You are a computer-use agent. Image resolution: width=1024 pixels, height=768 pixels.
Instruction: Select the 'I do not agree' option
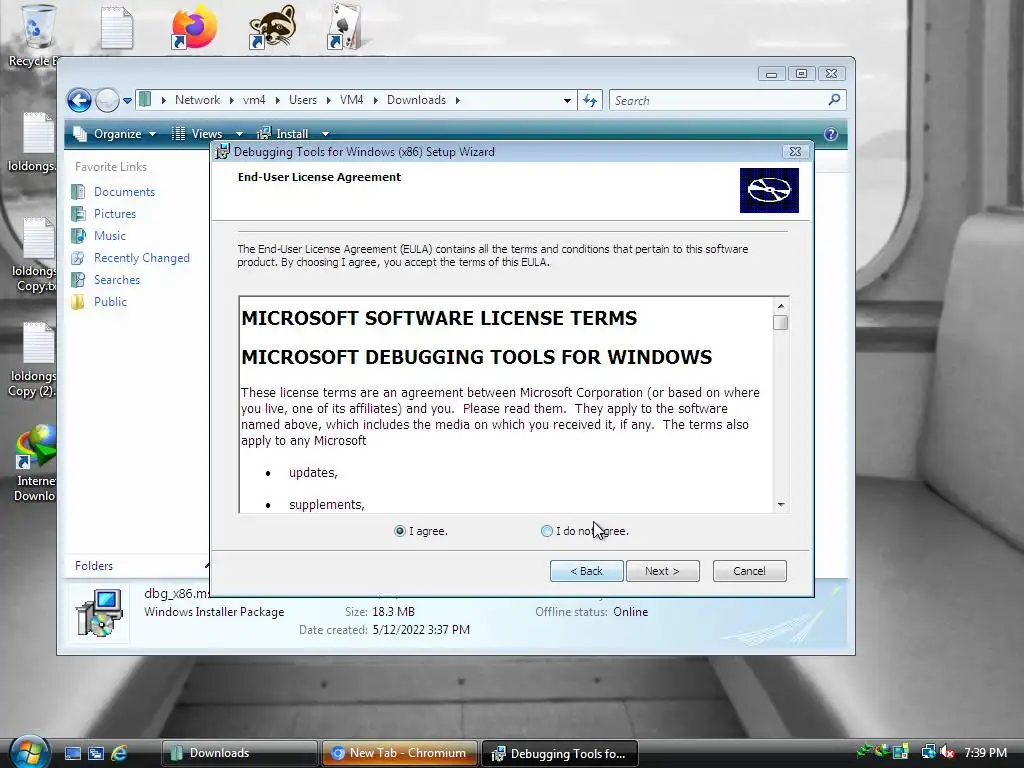pos(547,531)
